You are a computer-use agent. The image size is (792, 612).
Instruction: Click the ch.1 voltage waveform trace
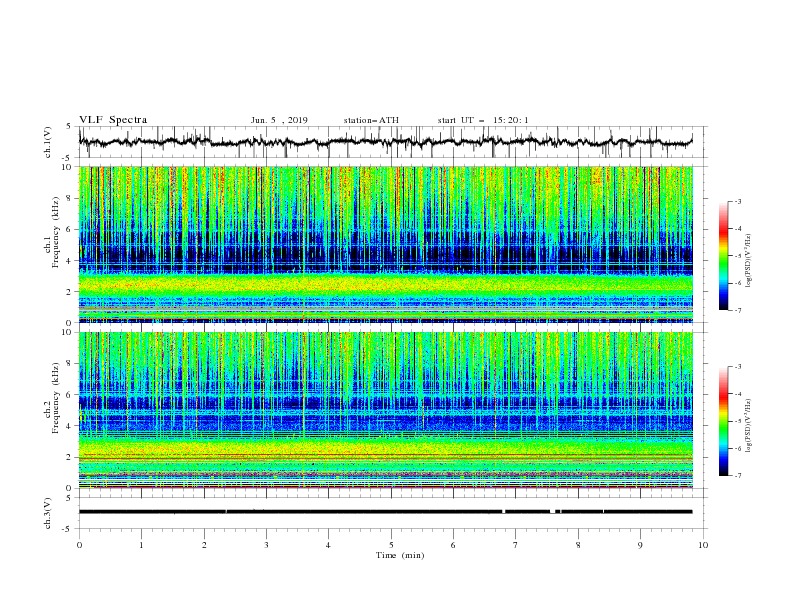tap(385, 142)
